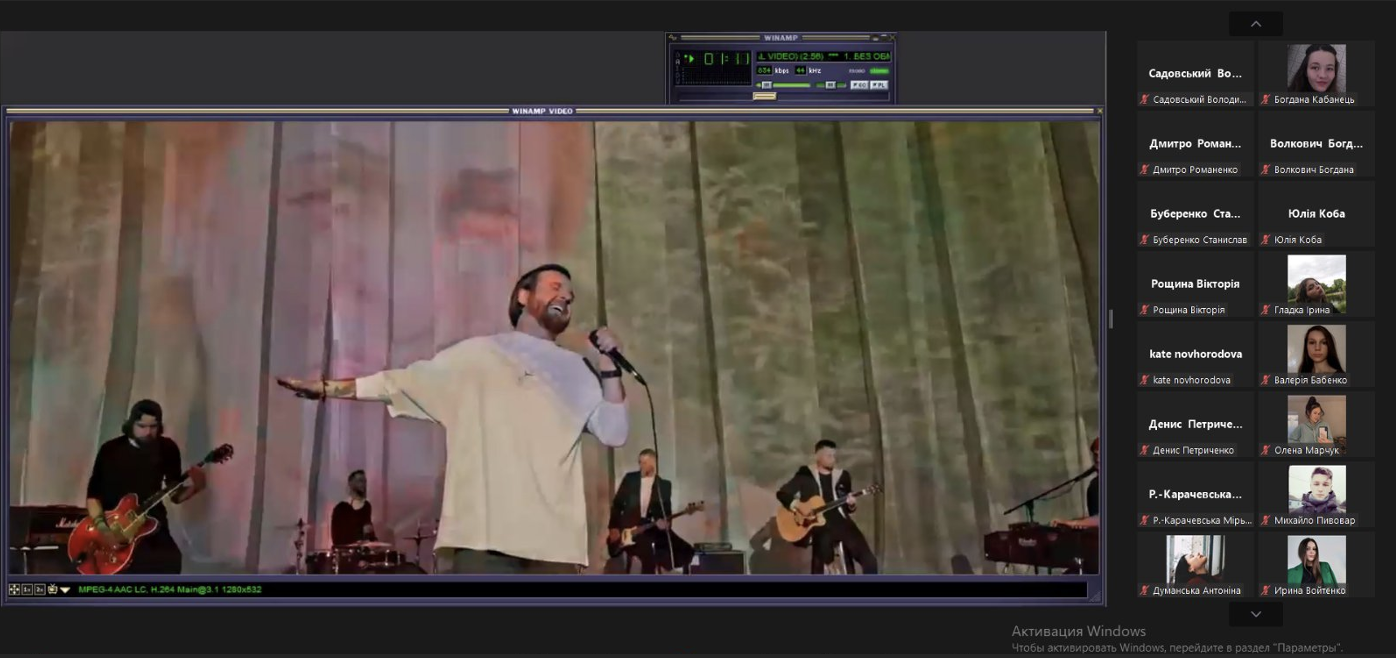Toggle the Winamp EQ button

coord(859,85)
